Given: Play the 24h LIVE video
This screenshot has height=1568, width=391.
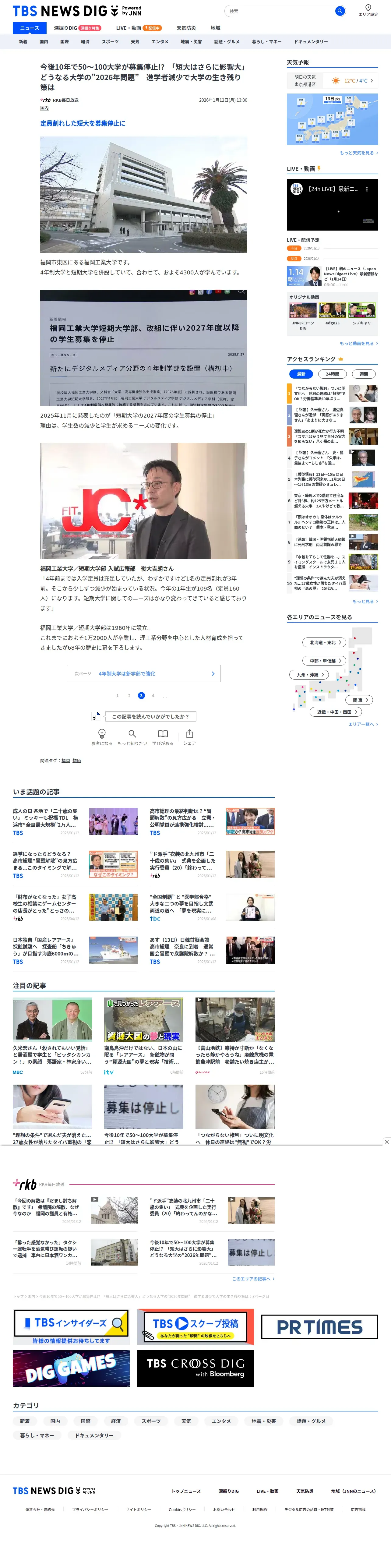Looking at the screenshot, I should coord(333,204).
